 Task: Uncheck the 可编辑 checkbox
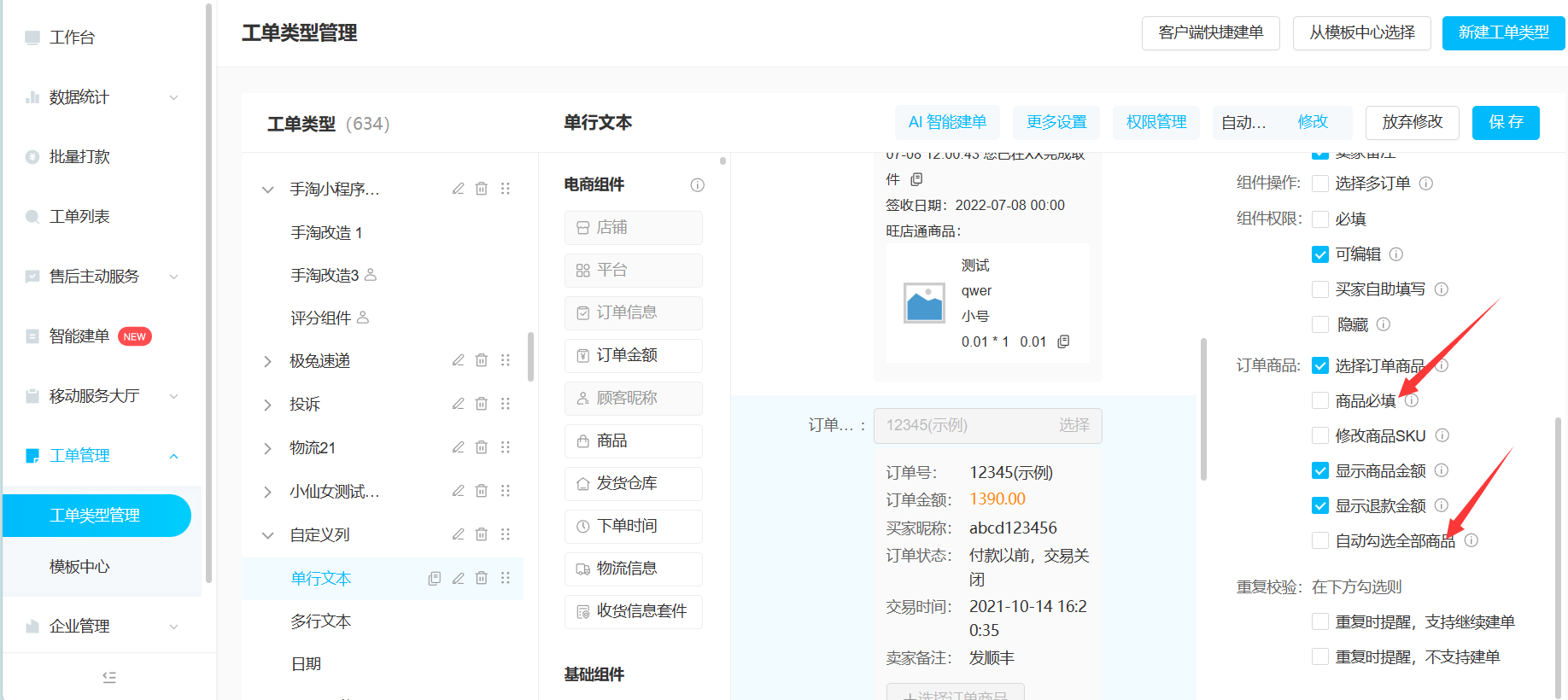coord(1320,254)
